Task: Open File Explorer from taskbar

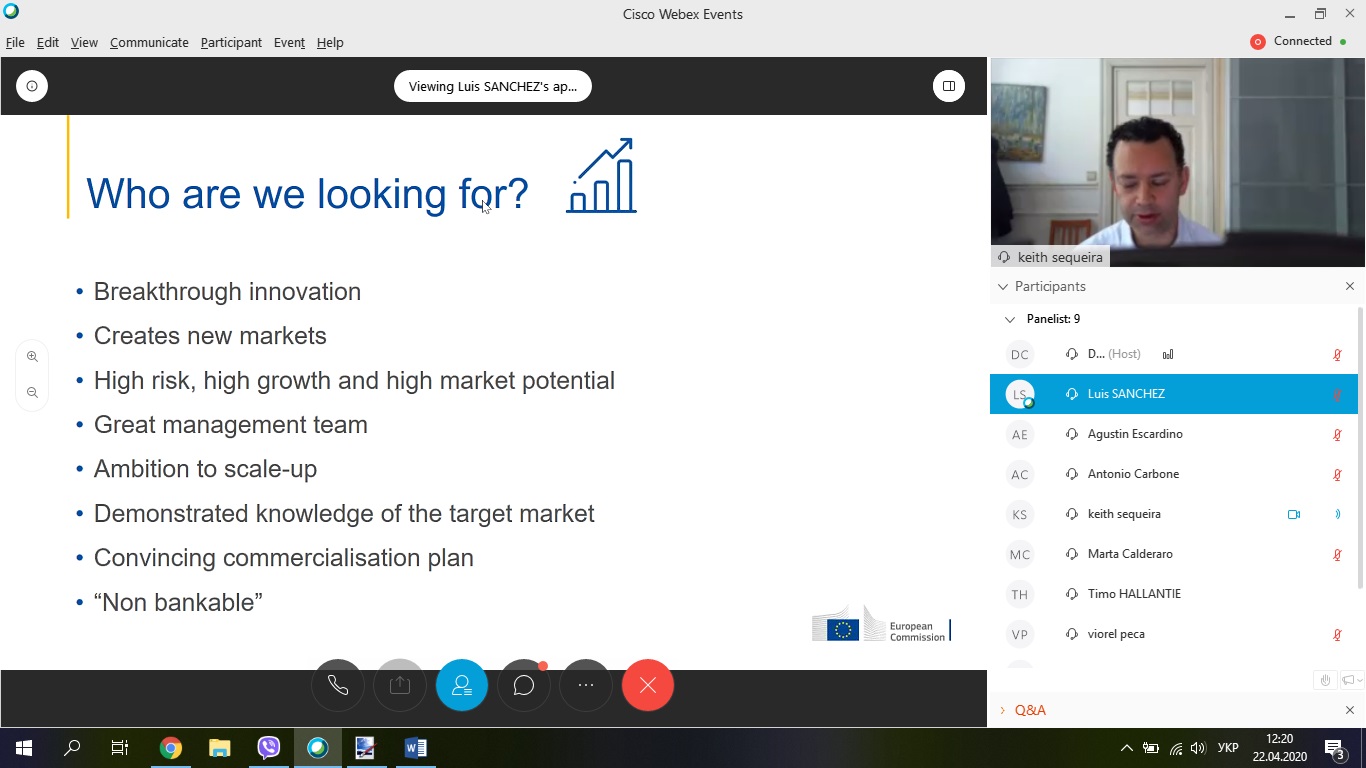Action: coord(219,747)
